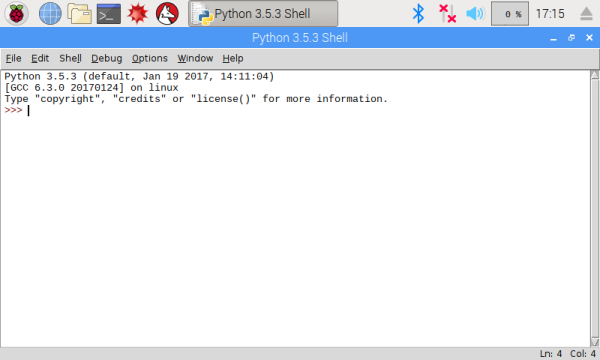
Task: Open the Options menu
Action: click(150, 58)
